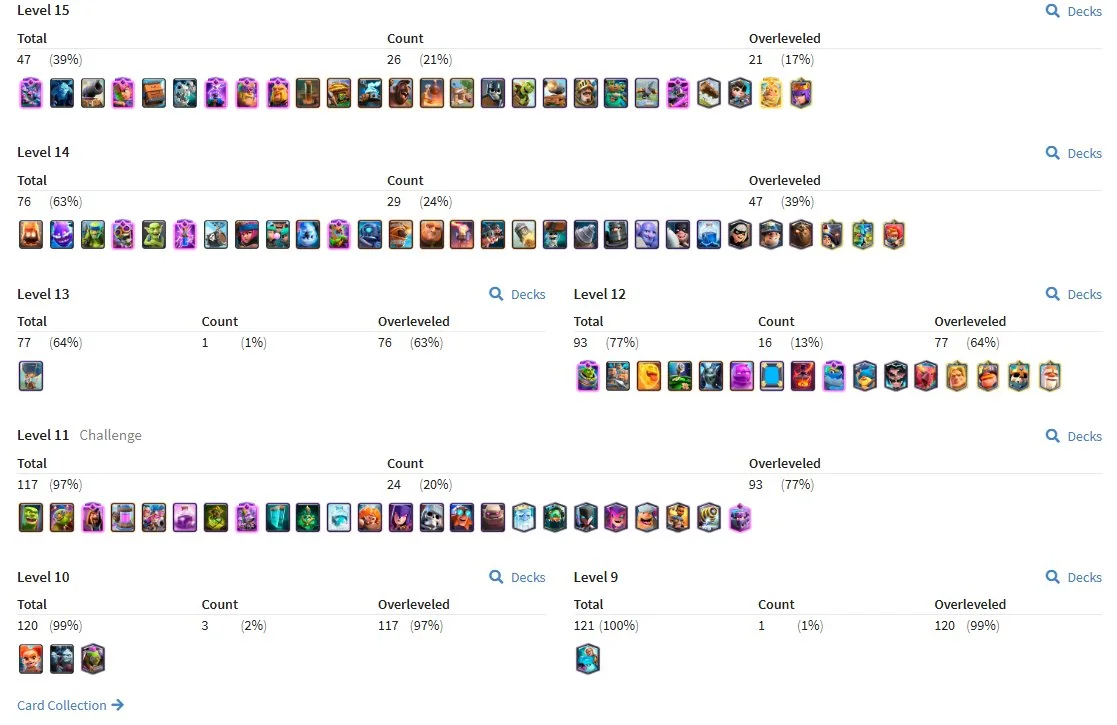Click the Level 13 Decks link
Image resolution: width=1117 pixels, height=725 pixels.
coord(518,295)
